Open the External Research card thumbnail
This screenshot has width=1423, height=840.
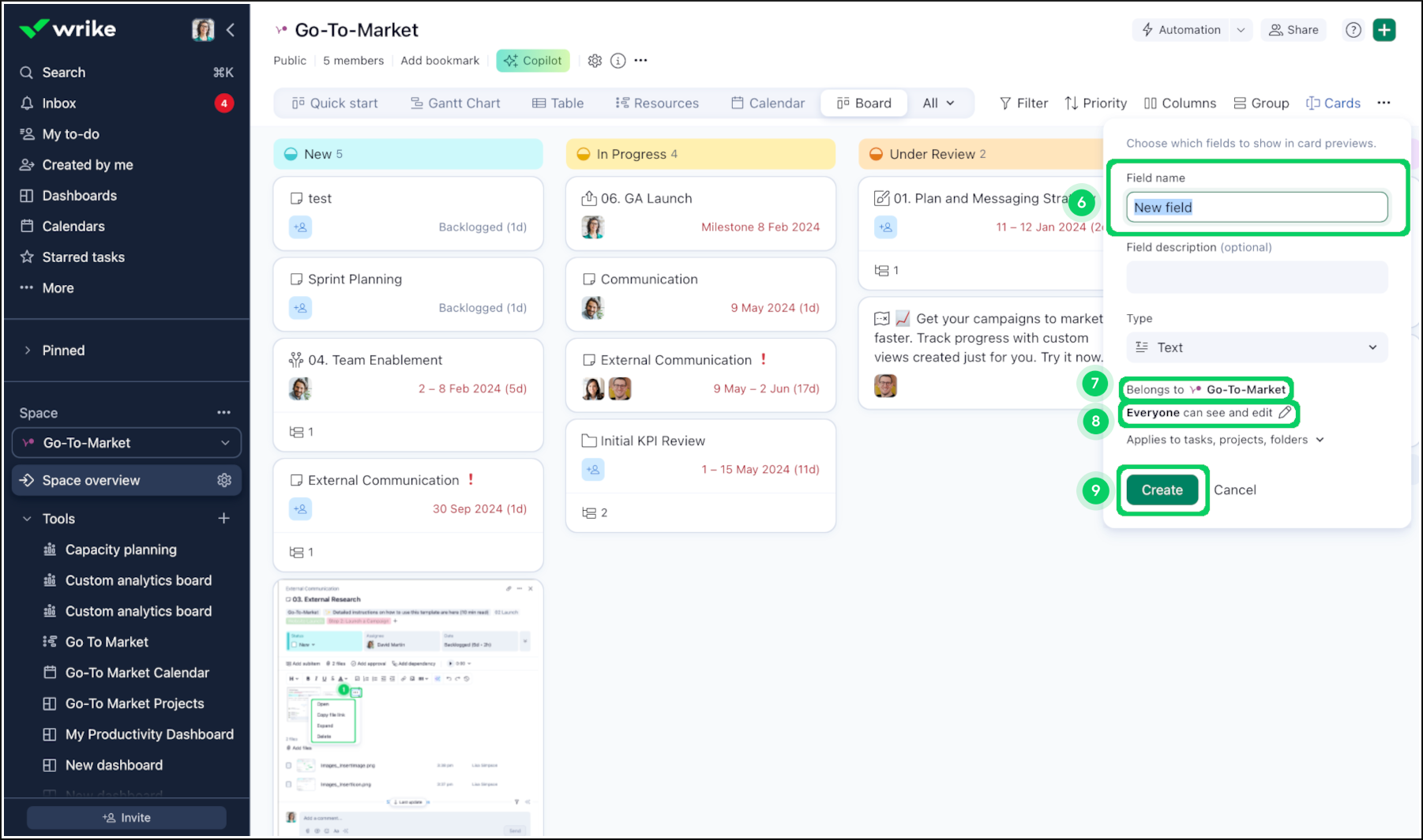coord(408,708)
